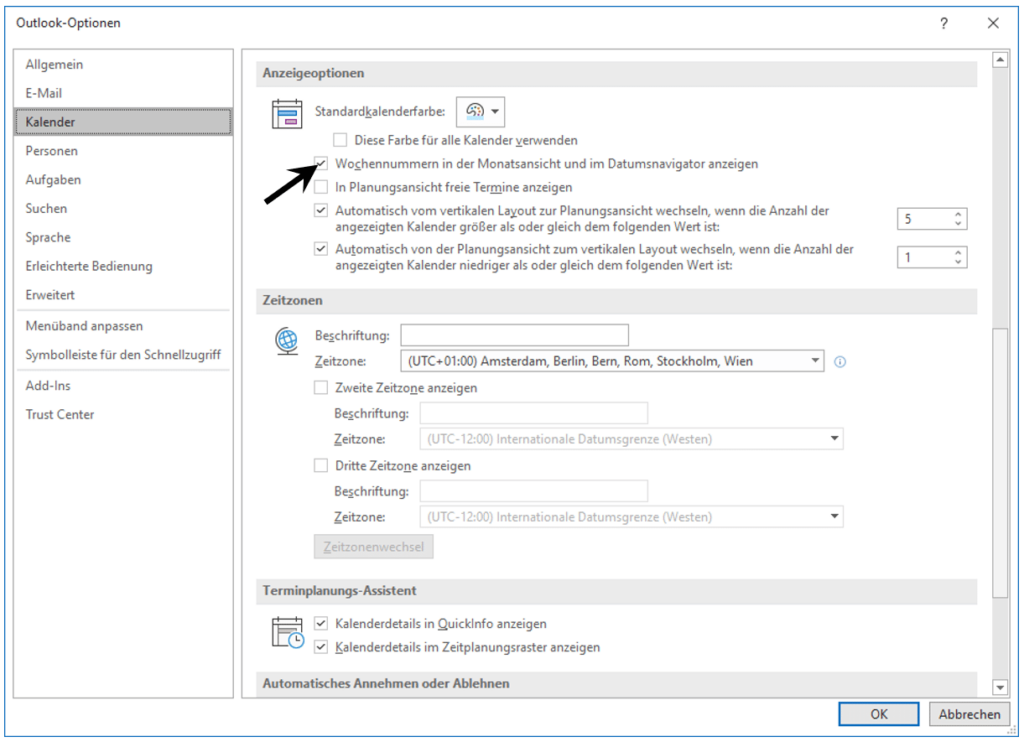This screenshot has height=742, width=1024.
Task: Click the help question mark icon
Action: (944, 24)
